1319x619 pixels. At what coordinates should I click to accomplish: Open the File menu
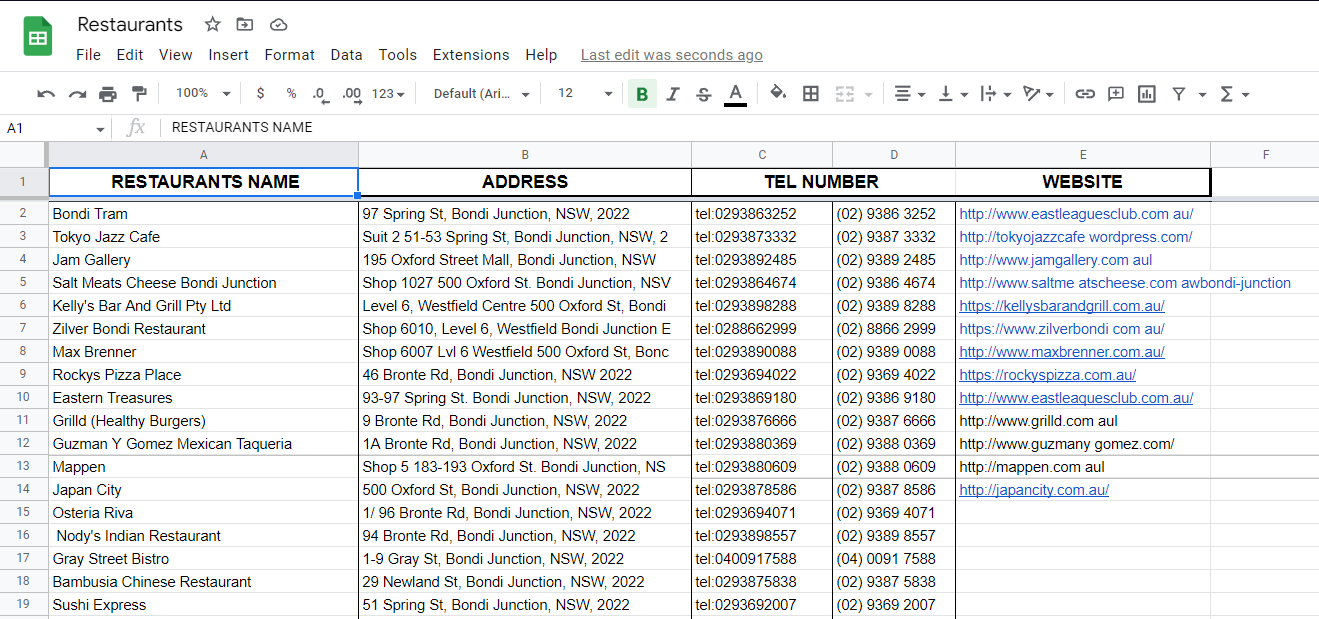[88, 55]
